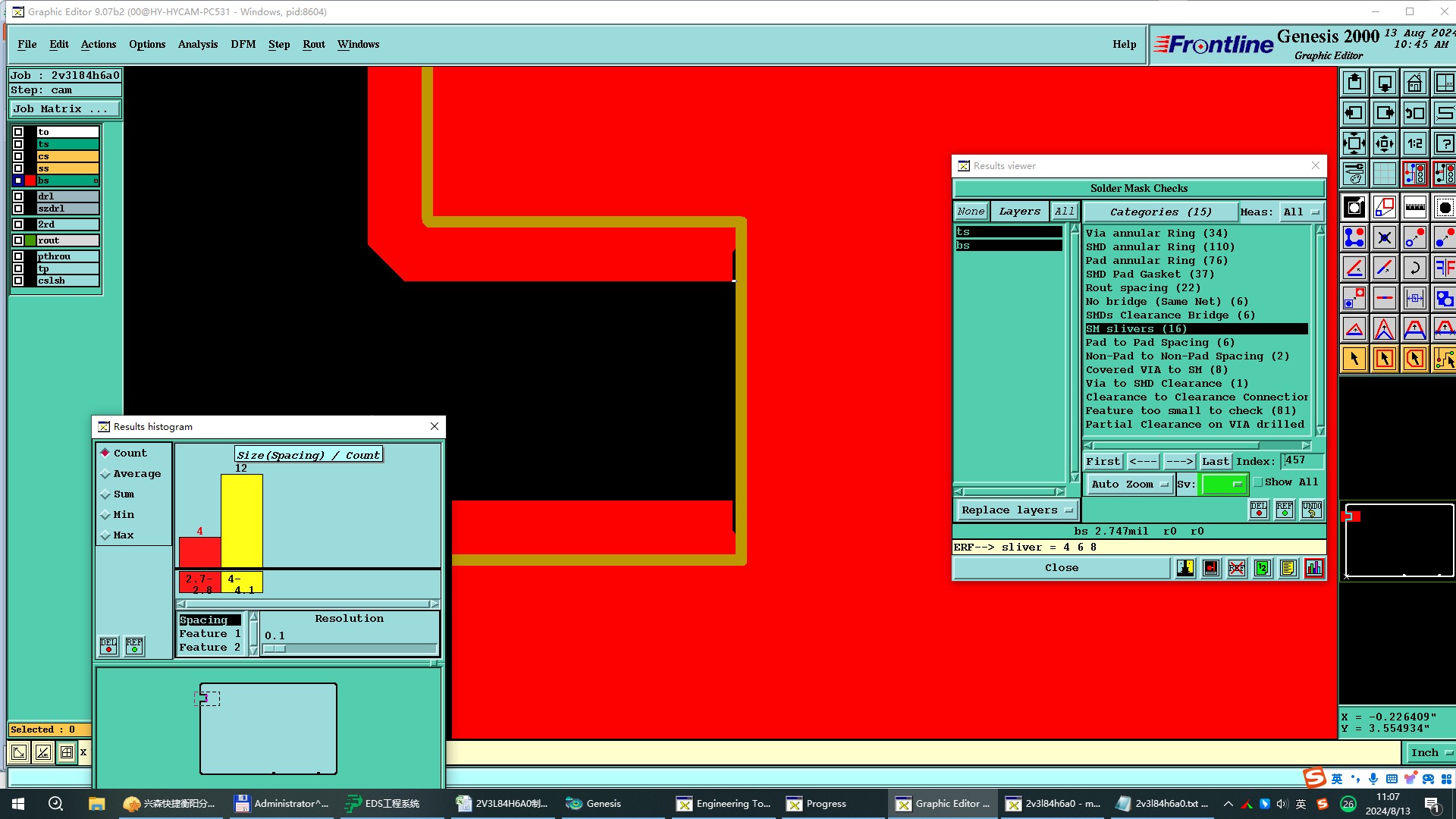Select the Average radio option
This screenshot has height=819, width=1456.
[105, 474]
